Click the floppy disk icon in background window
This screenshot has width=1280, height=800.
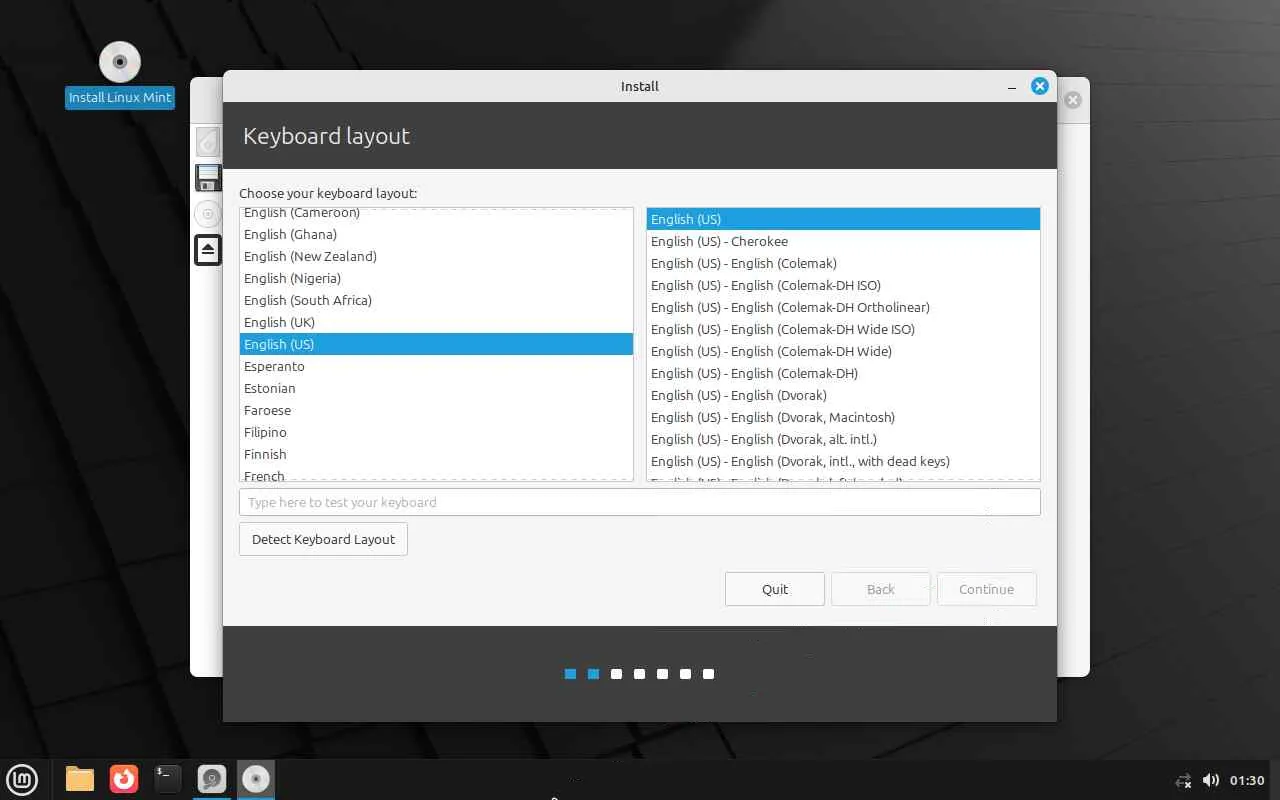coord(208,178)
